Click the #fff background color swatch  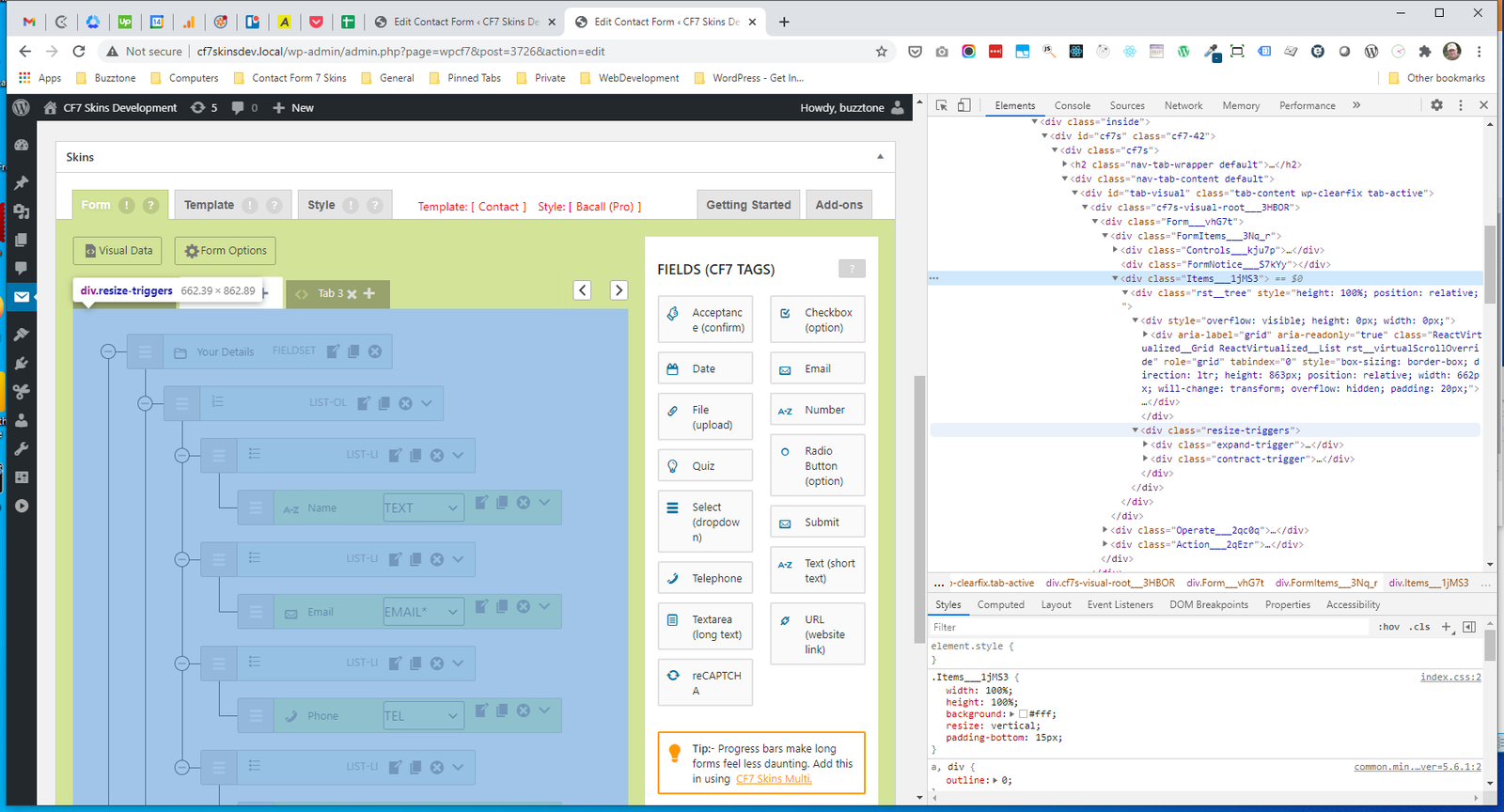[1024, 714]
